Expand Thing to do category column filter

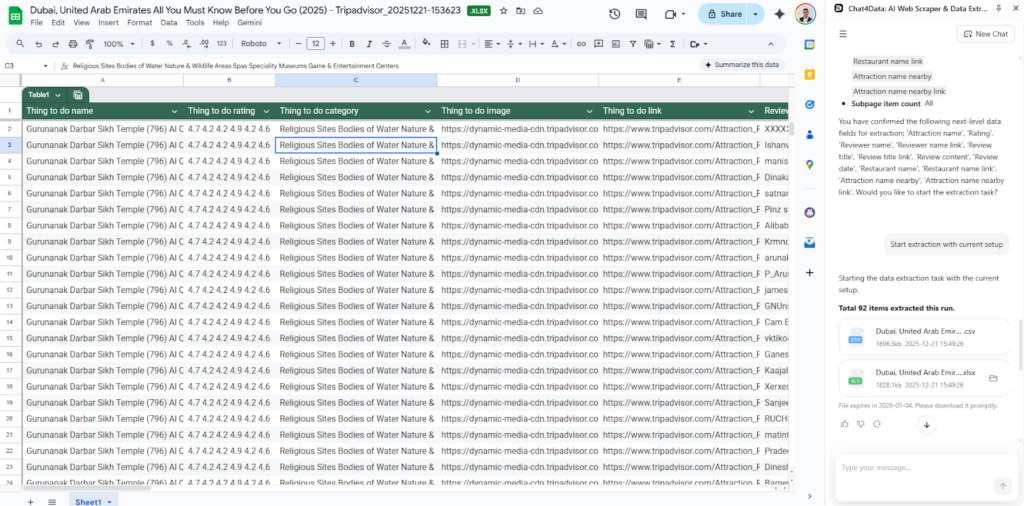pos(428,111)
